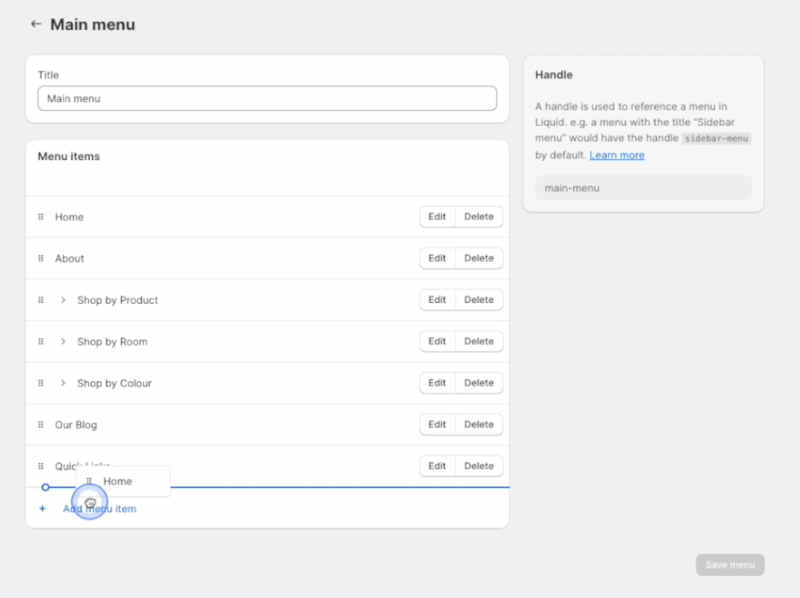The image size is (800, 598).
Task: Click the drag handle beside Shop by Colour
Action: (40, 383)
